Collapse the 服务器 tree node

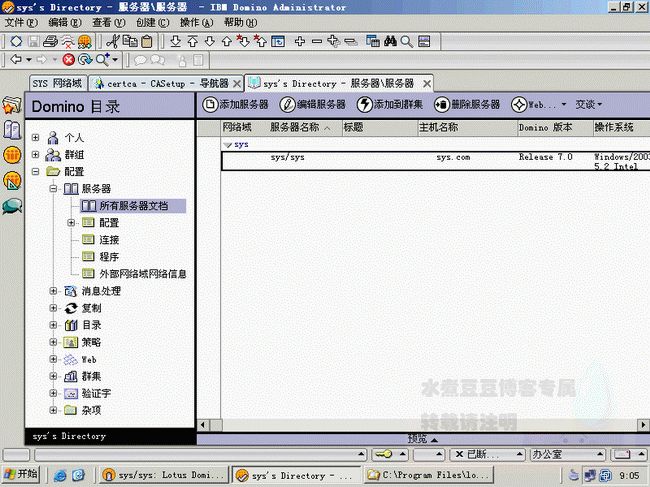click(x=53, y=189)
